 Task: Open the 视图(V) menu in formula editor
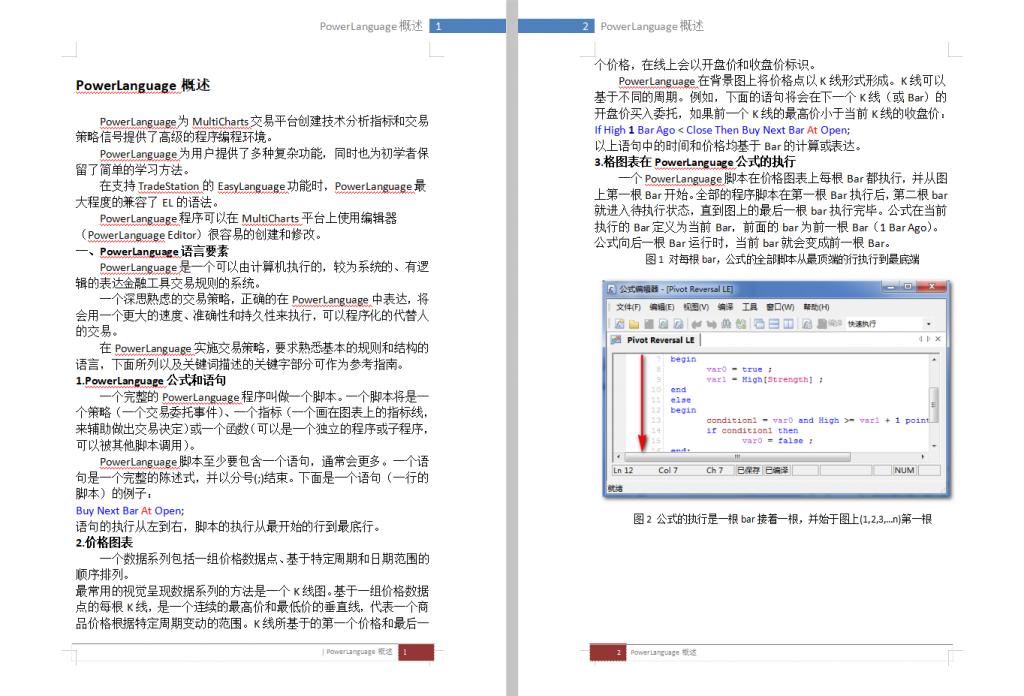point(696,308)
